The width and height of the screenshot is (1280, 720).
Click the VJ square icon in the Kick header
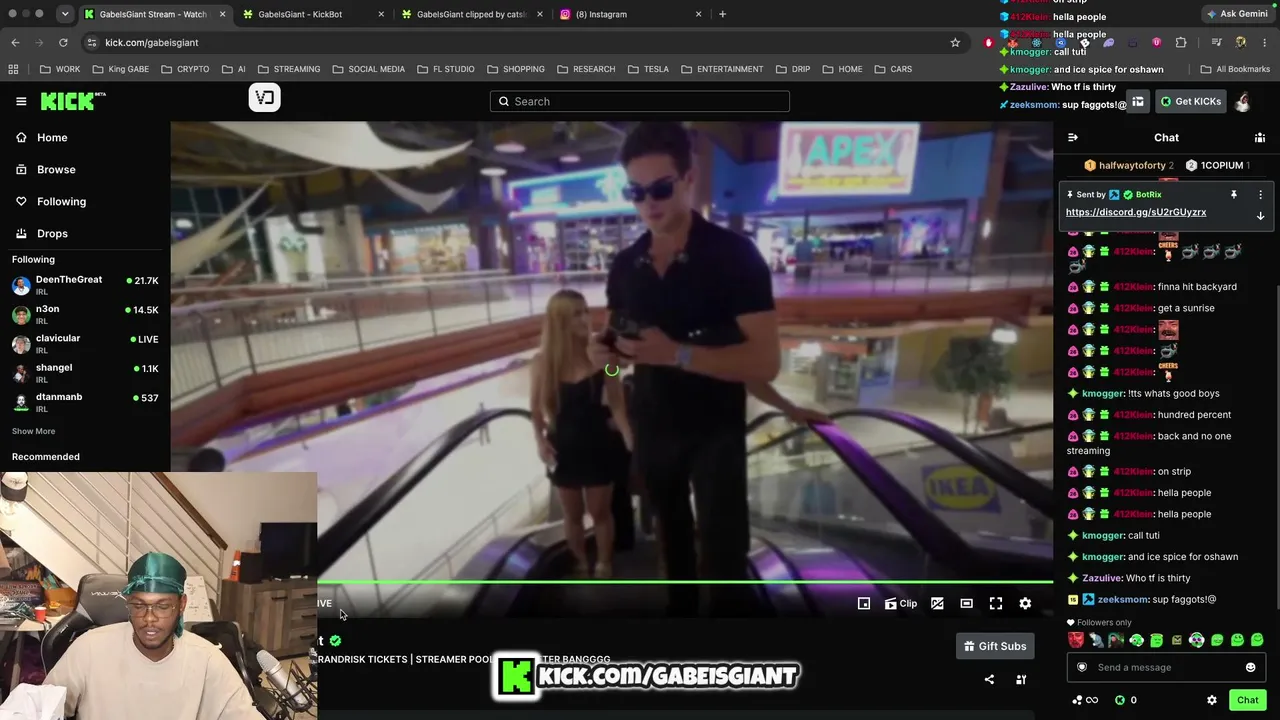tap(265, 98)
